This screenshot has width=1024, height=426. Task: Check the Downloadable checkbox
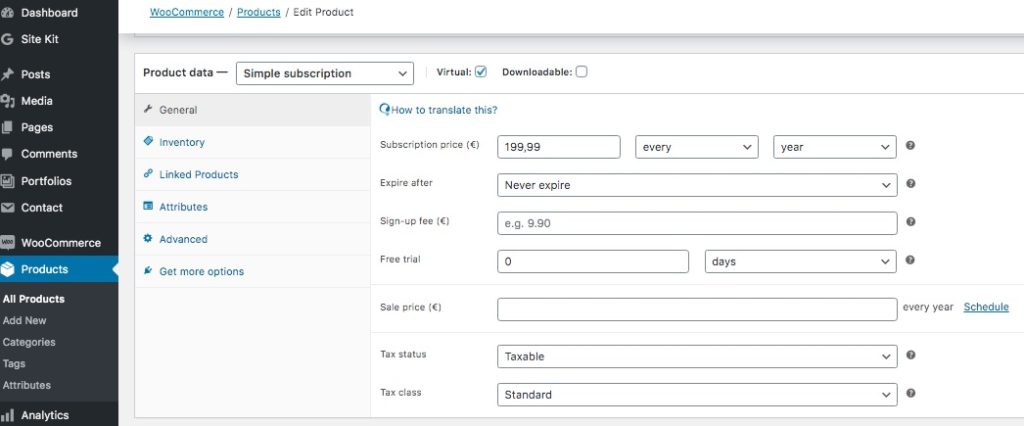pos(581,72)
